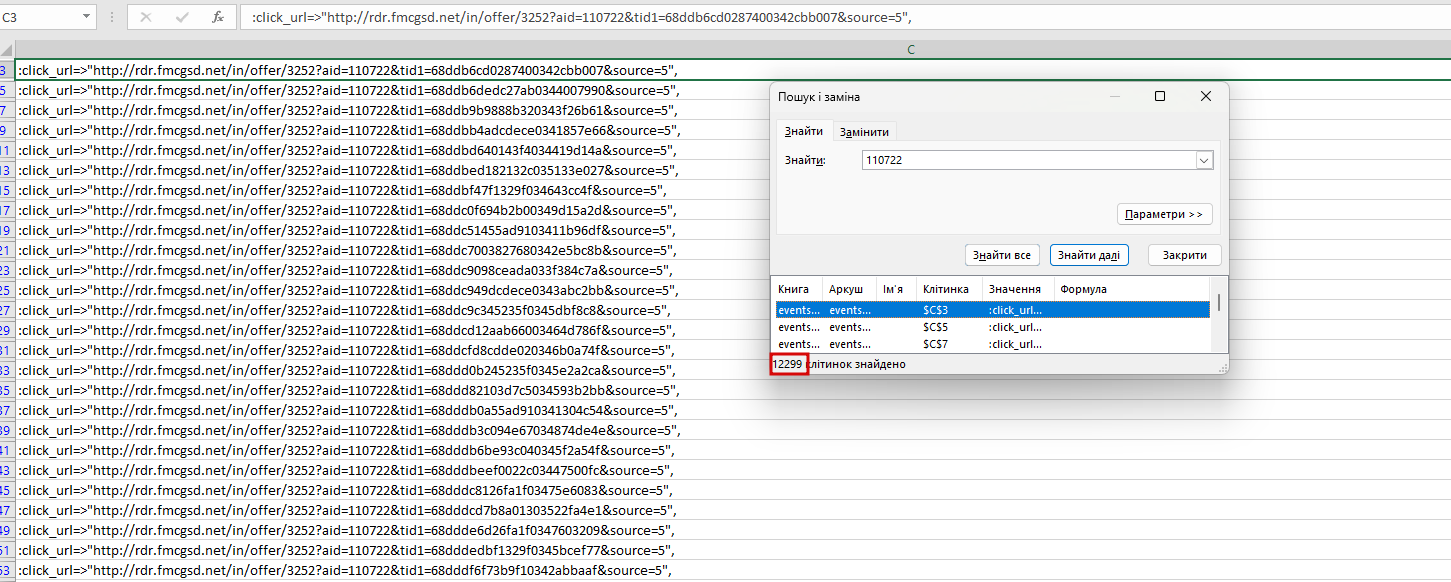Screen dimensions: 1451x582
Task: Open Insert Function fx icon
Action: [218, 17]
